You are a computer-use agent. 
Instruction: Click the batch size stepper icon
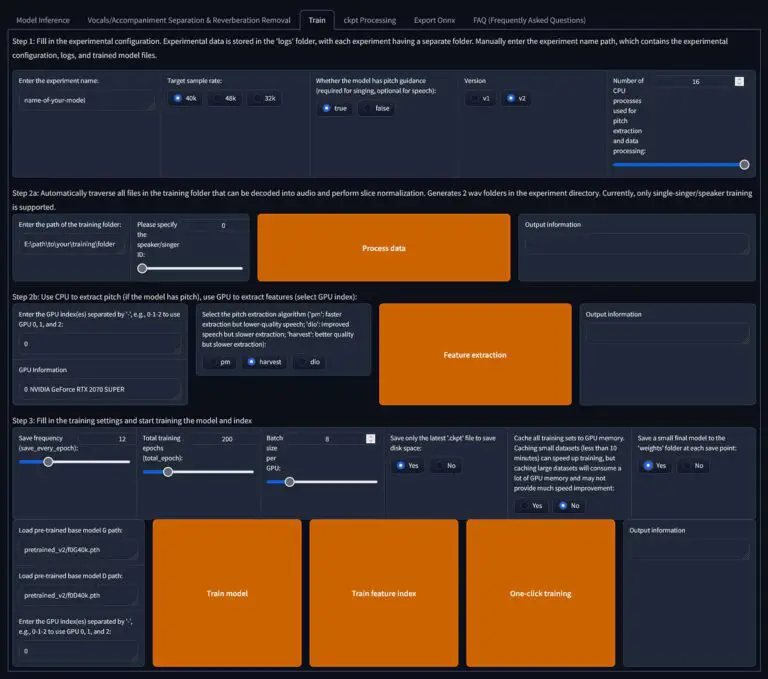click(370, 438)
